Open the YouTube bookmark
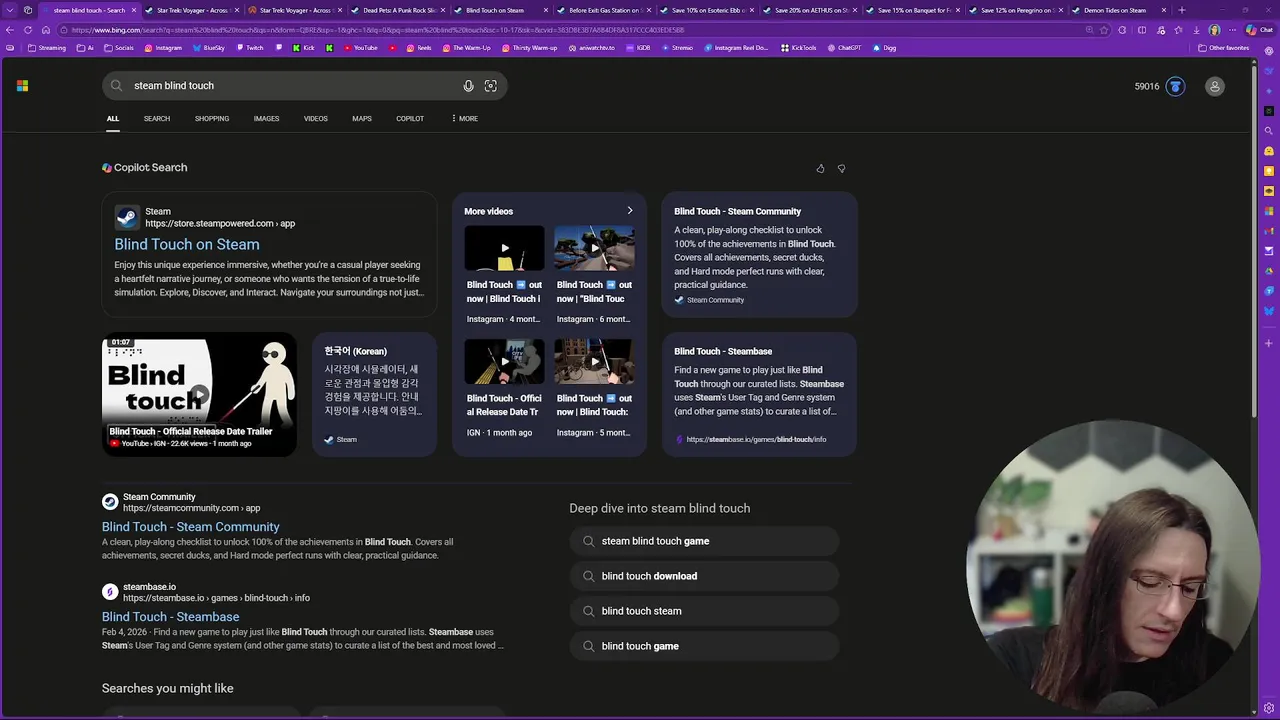This screenshot has width=1280, height=720. tap(360, 48)
